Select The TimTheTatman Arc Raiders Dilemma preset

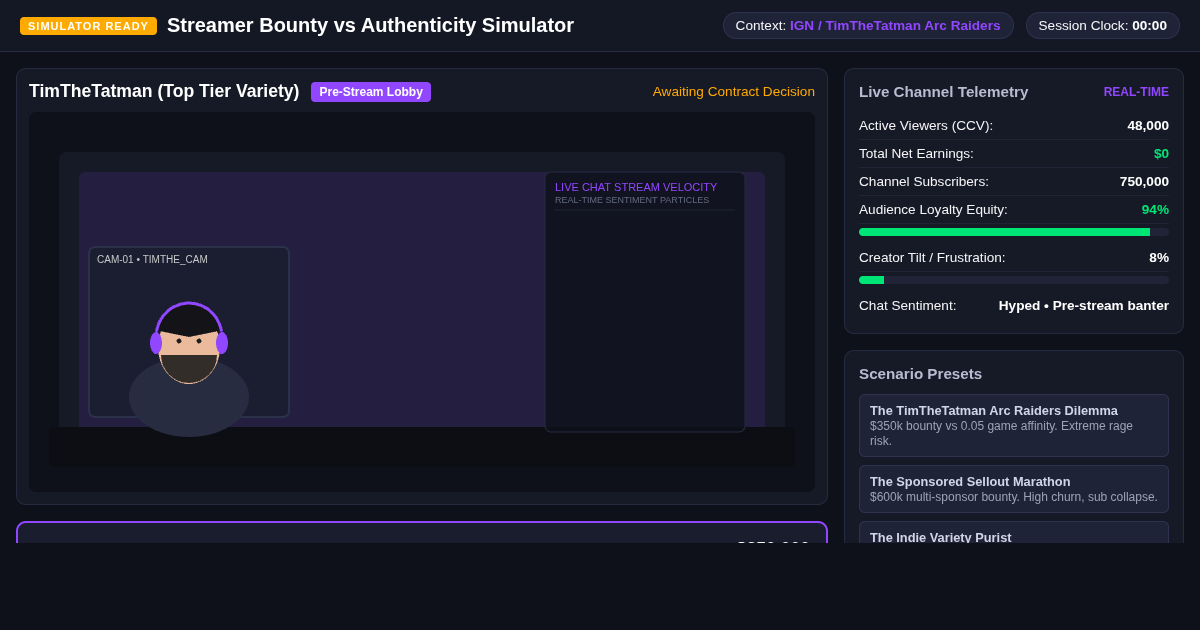(1014, 425)
